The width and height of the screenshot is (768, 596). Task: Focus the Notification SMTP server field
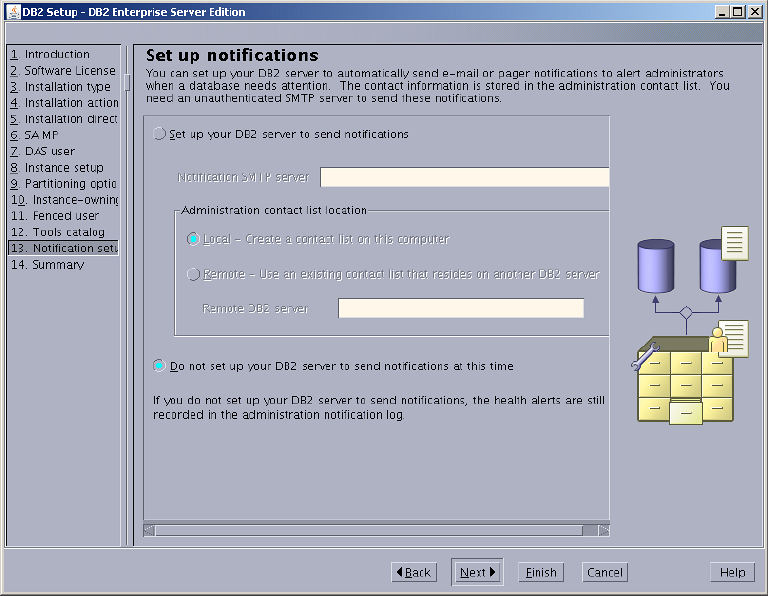point(464,177)
